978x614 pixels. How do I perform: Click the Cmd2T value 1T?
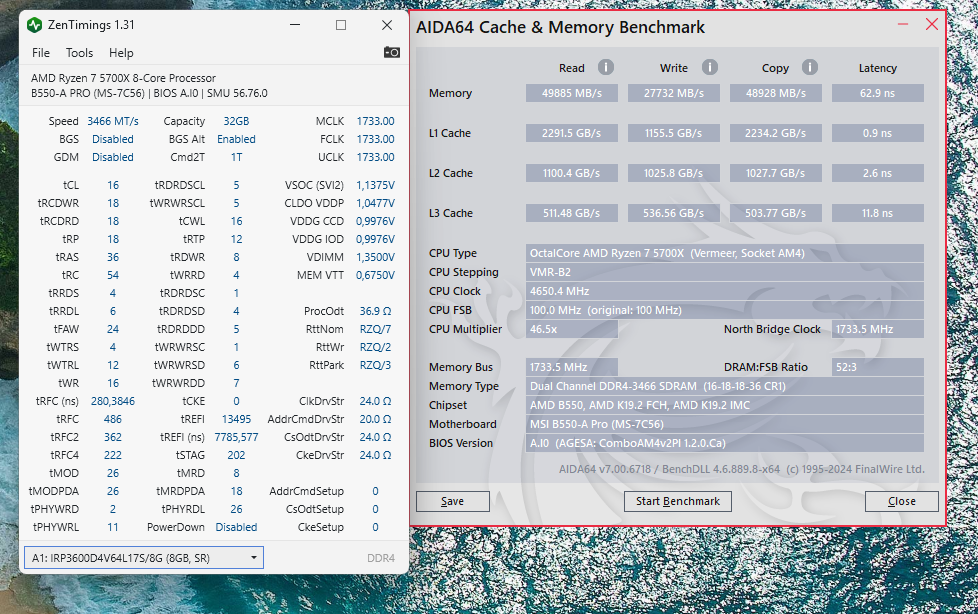pos(236,157)
